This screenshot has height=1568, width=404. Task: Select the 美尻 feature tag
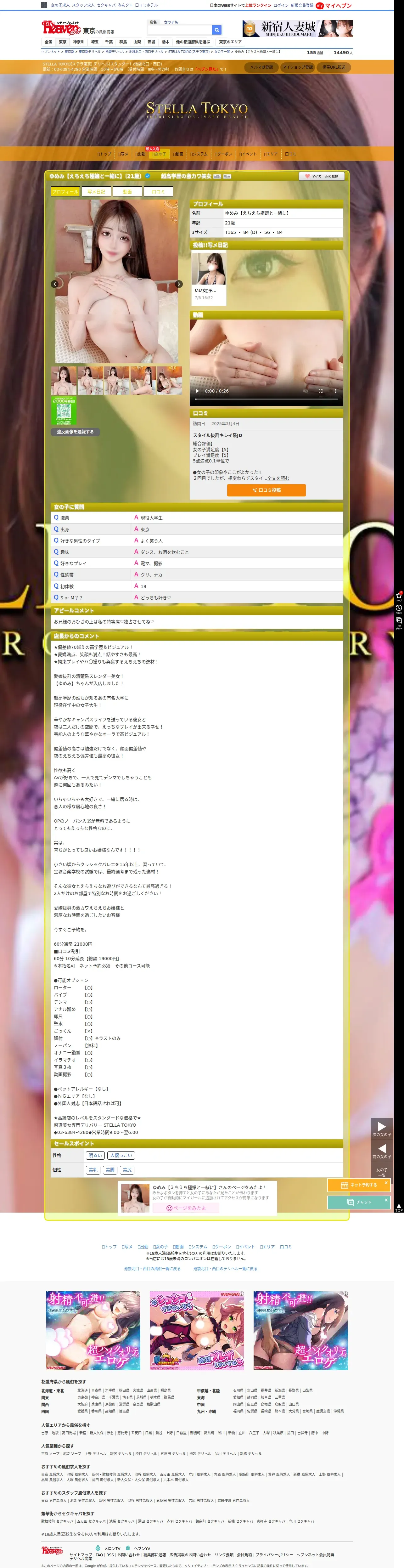pyautogui.click(x=126, y=1170)
